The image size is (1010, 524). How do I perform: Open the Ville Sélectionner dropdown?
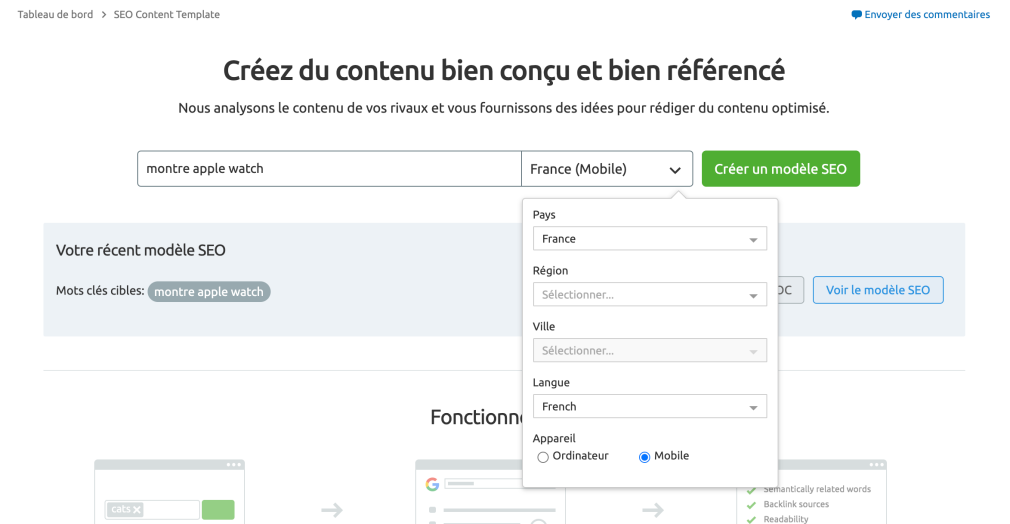649,351
